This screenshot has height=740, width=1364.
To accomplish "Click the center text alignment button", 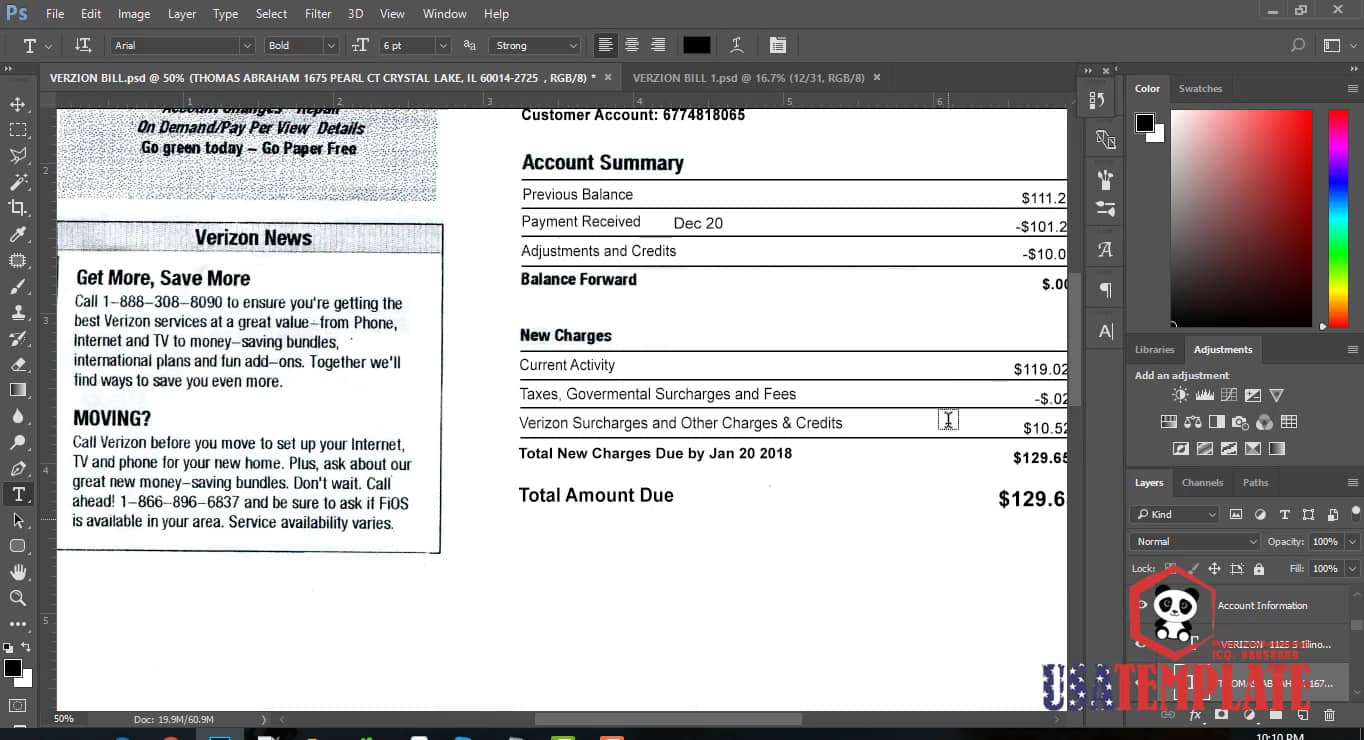I will tap(632, 45).
